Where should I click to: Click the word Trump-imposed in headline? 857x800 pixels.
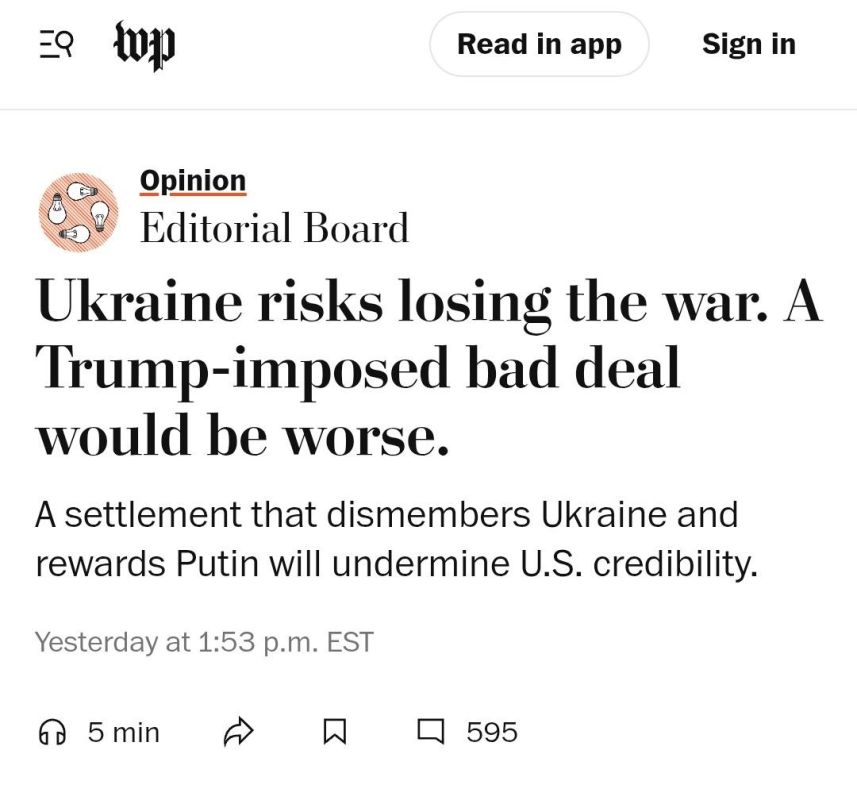point(243,369)
